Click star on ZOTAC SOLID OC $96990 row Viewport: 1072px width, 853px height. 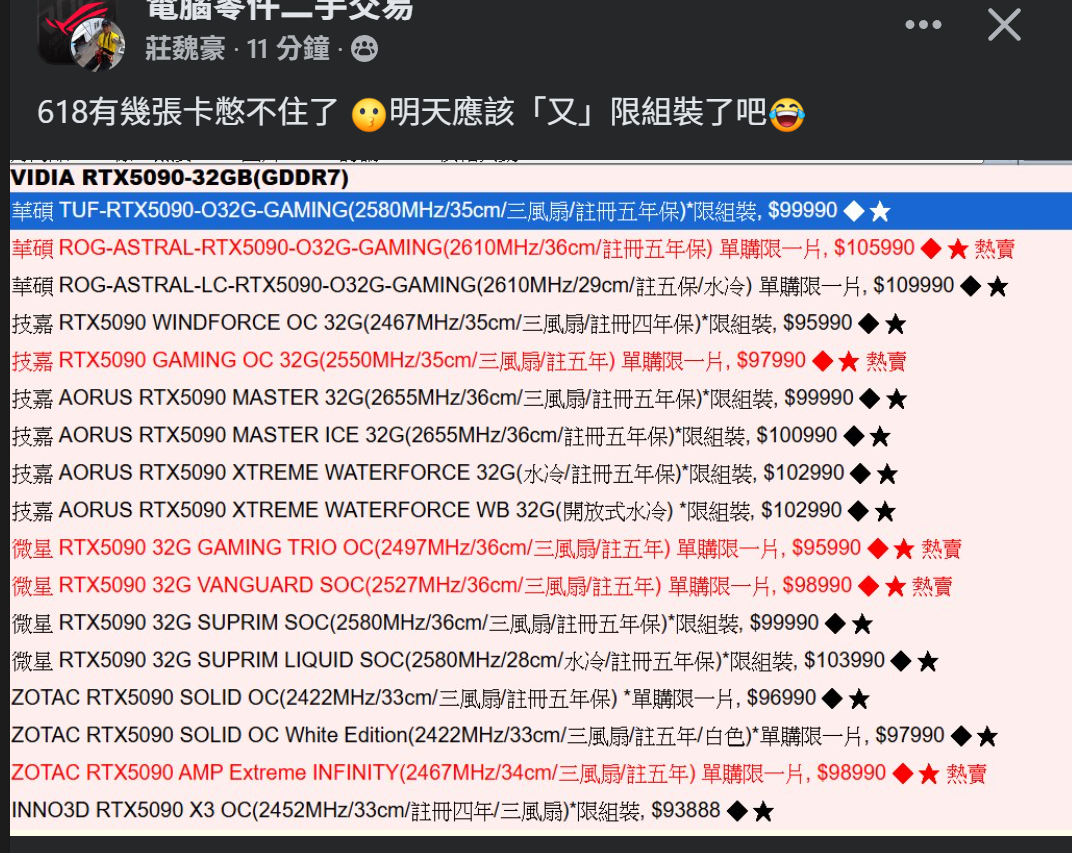point(859,700)
